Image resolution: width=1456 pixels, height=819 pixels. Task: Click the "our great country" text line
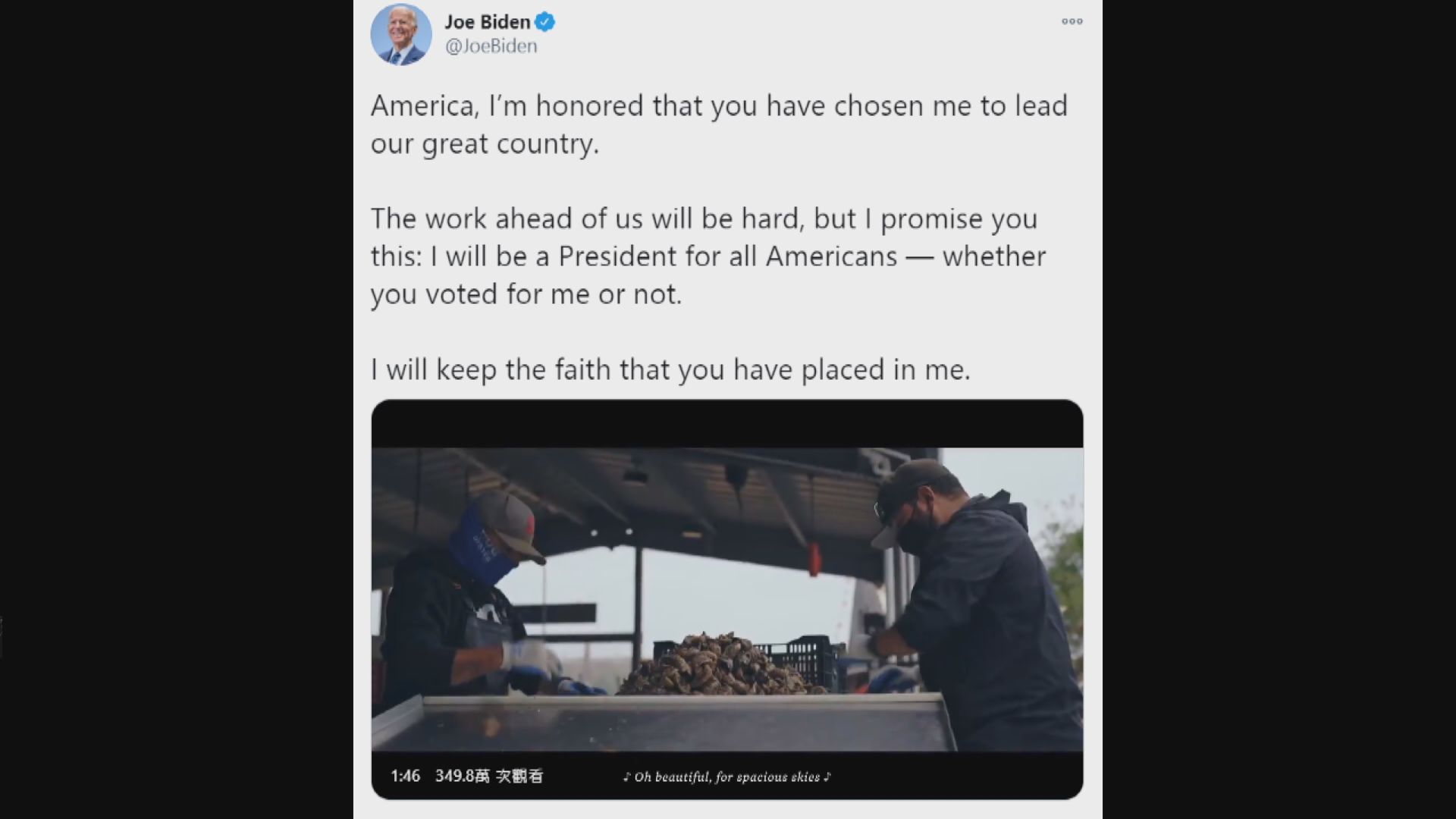coord(485,143)
